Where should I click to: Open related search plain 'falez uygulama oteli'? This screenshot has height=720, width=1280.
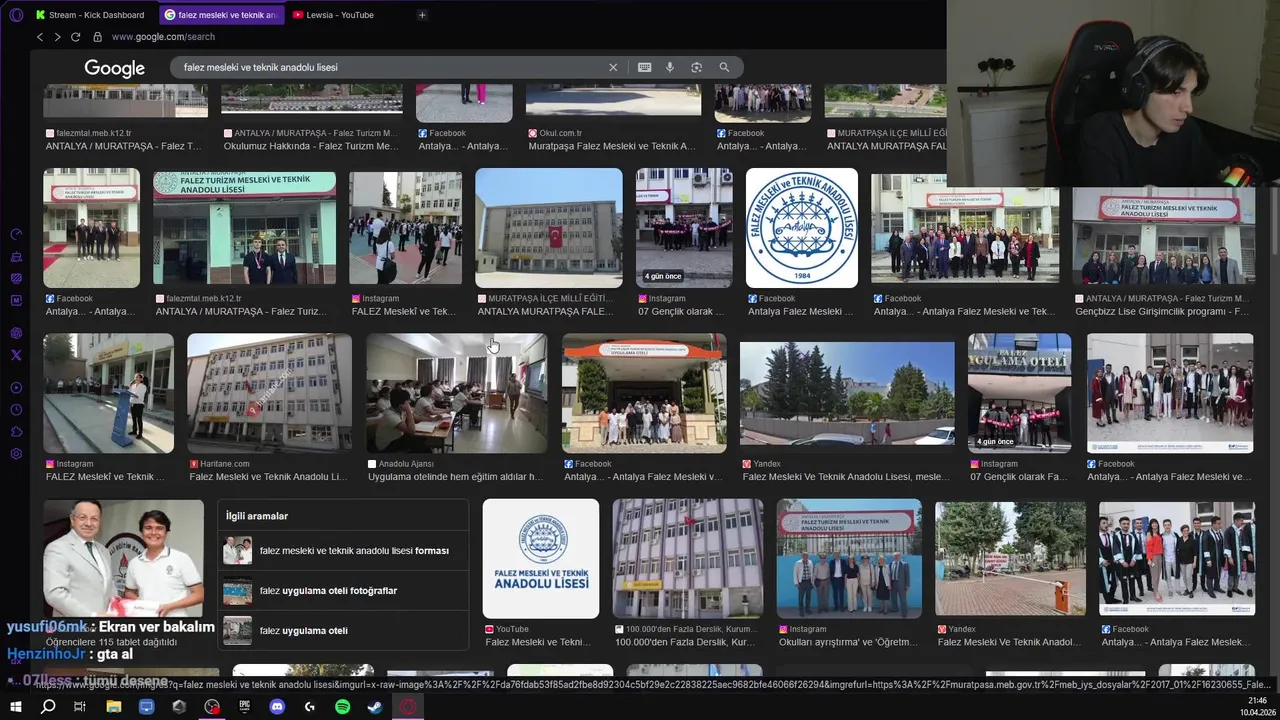[x=343, y=631]
